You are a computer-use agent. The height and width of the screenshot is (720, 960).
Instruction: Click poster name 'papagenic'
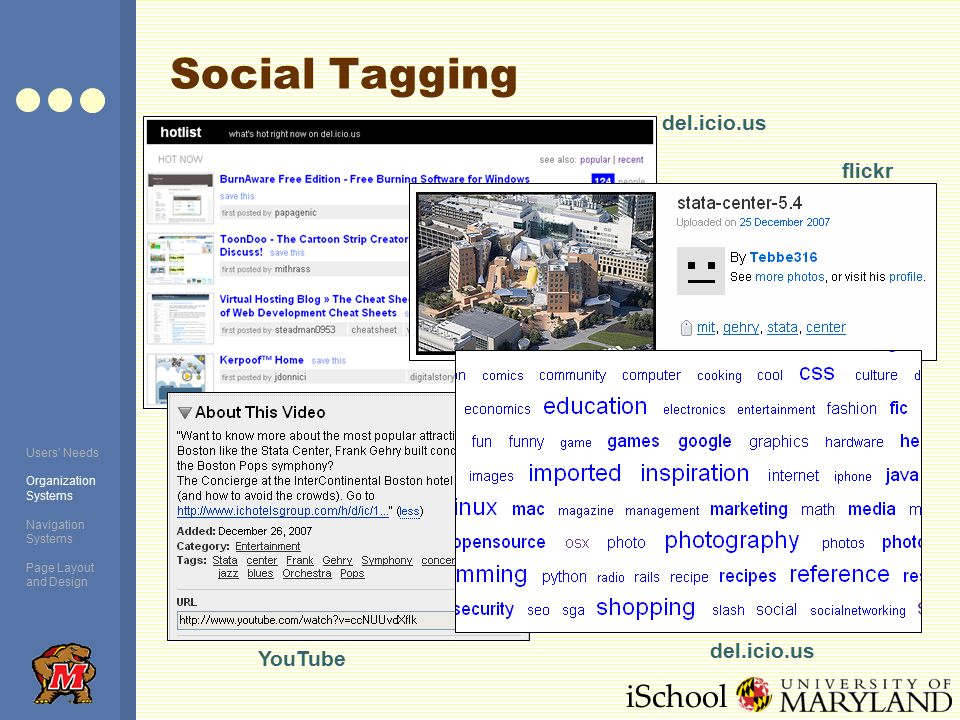coord(296,212)
